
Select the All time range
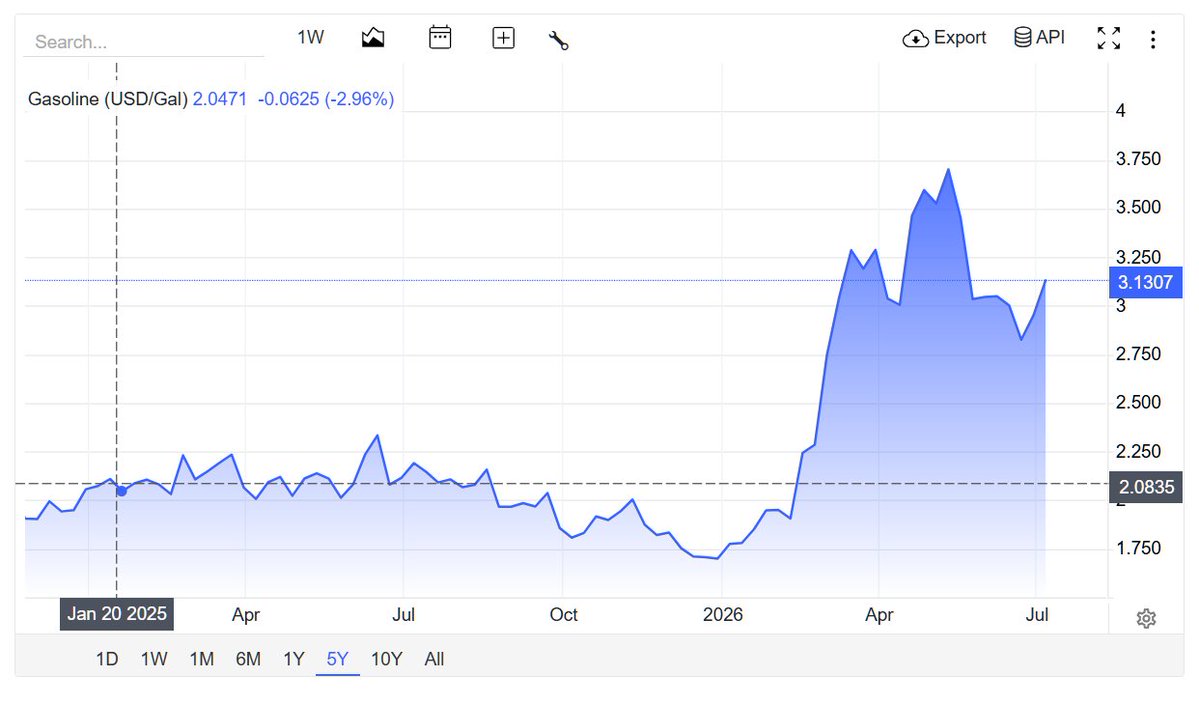(x=434, y=659)
